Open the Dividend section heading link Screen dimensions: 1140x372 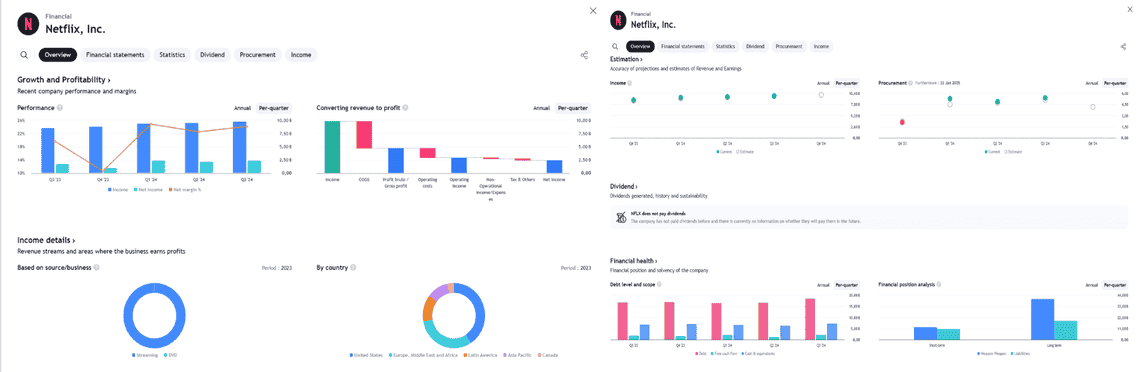tap(624, 187)
